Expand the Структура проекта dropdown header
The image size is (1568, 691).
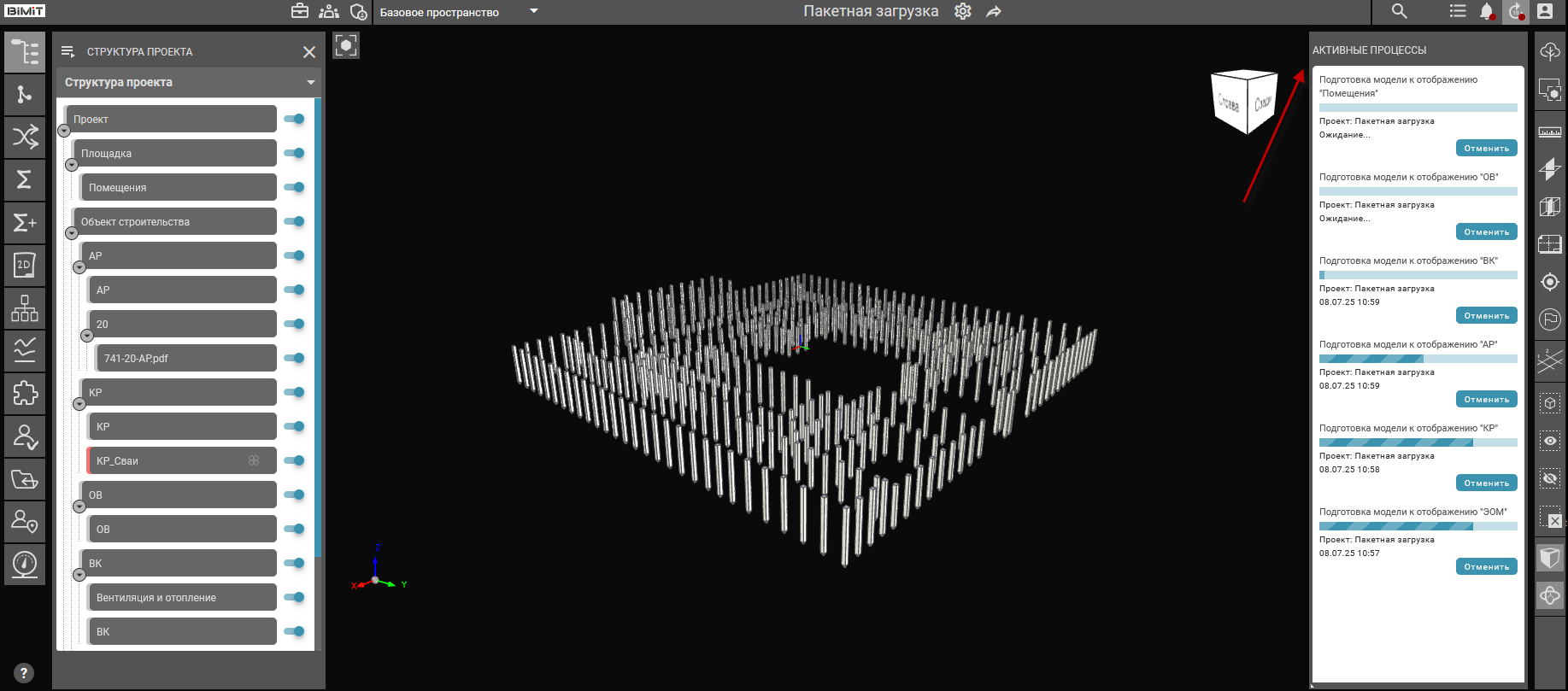(310, 83)
